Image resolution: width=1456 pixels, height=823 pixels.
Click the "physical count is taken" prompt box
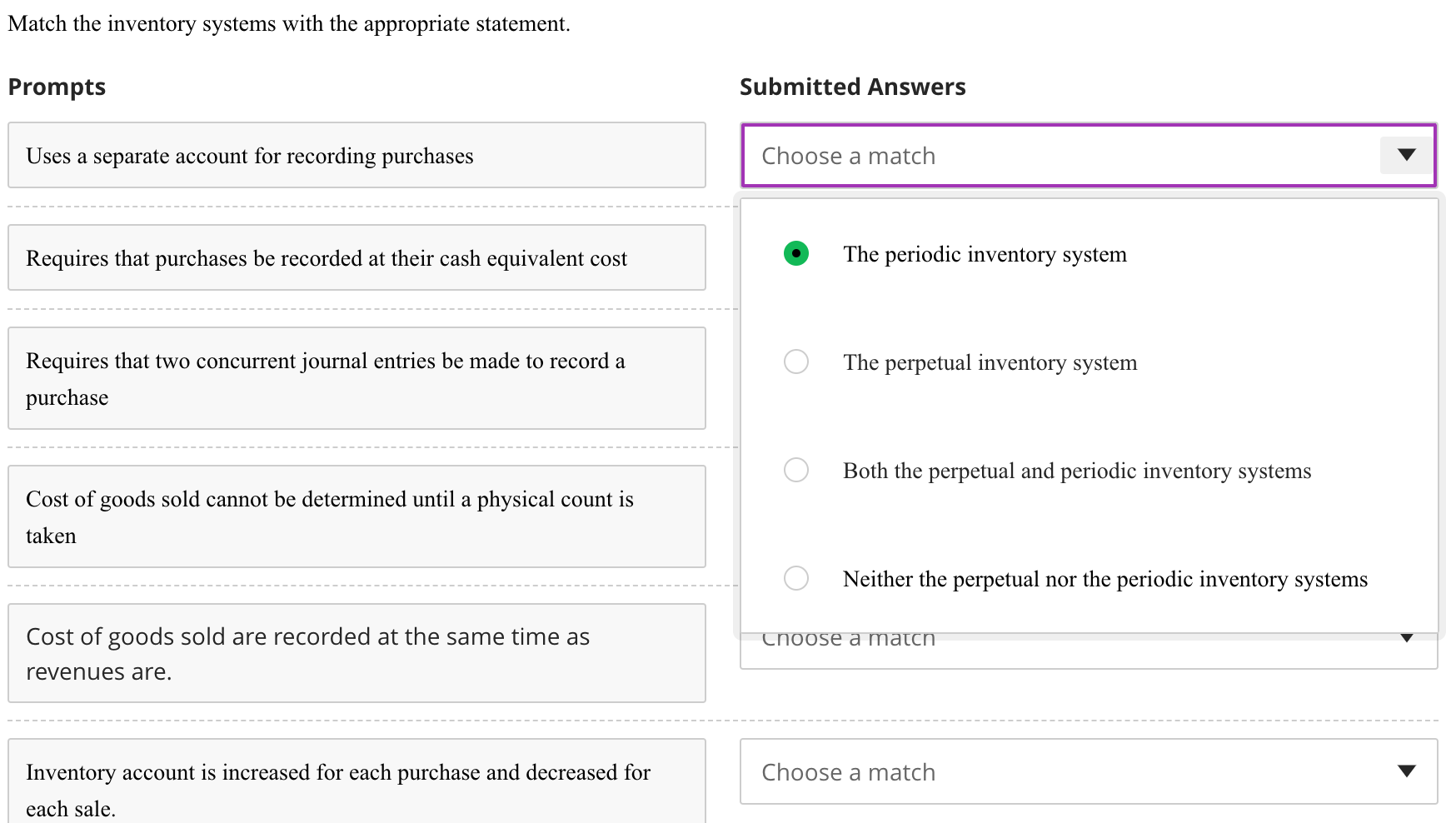pos(356,516)
